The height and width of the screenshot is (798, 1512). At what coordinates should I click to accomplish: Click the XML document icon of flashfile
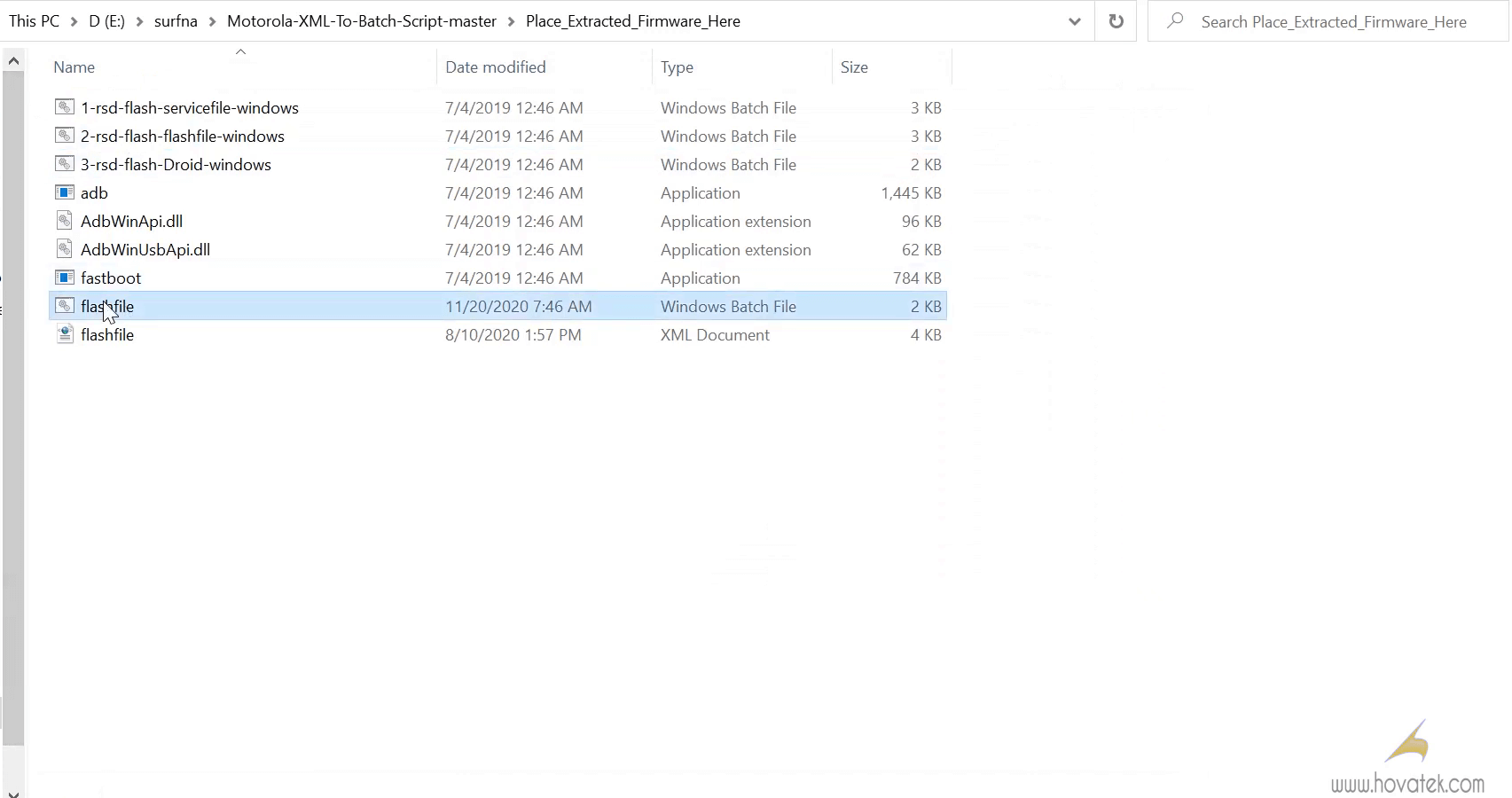point(64,334)
